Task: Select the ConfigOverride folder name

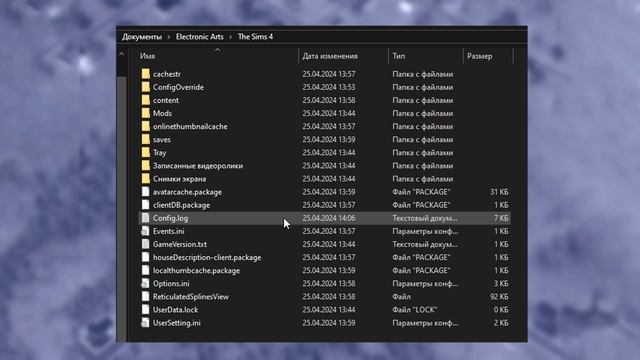Action: click(178, 87)
